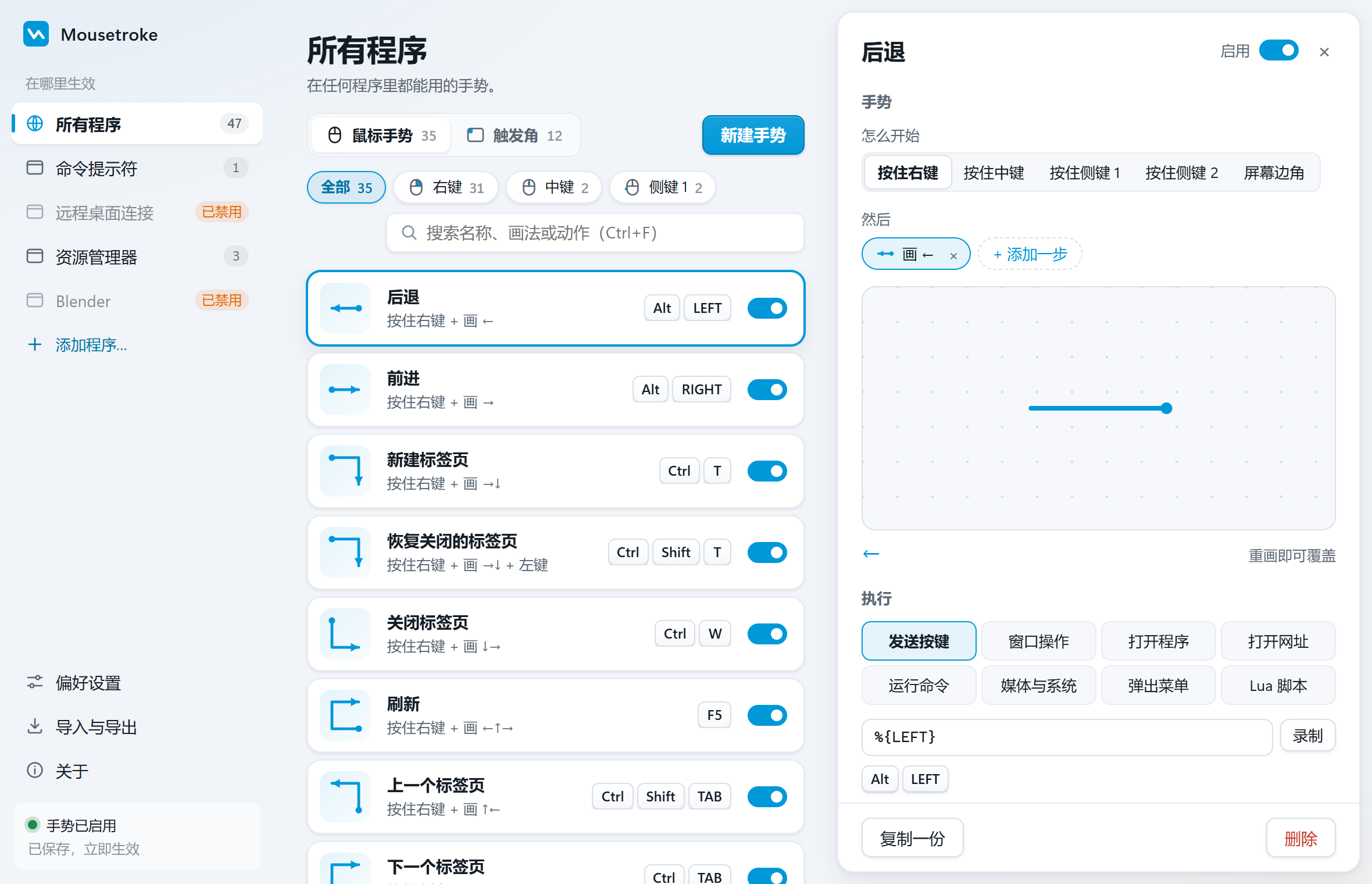Viewport: 1372px width, 884px height.
Task: Click + 添加一步
Action: click(x=1030, y=254)
